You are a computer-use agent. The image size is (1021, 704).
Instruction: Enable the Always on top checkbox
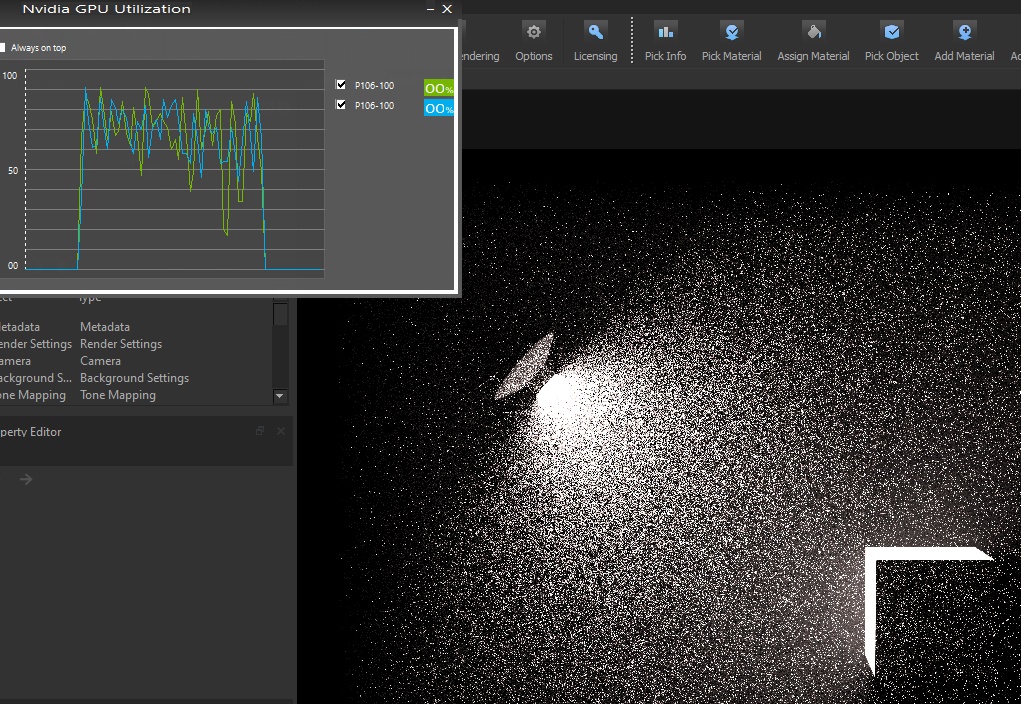tap(3, 48)
